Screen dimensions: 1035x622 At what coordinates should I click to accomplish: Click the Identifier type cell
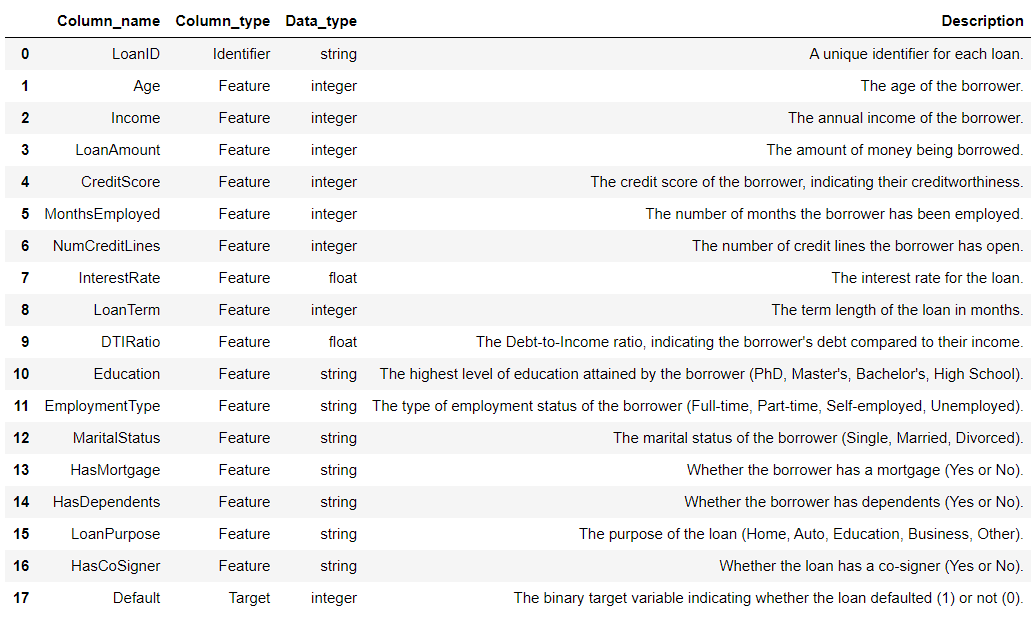point(241,54)
